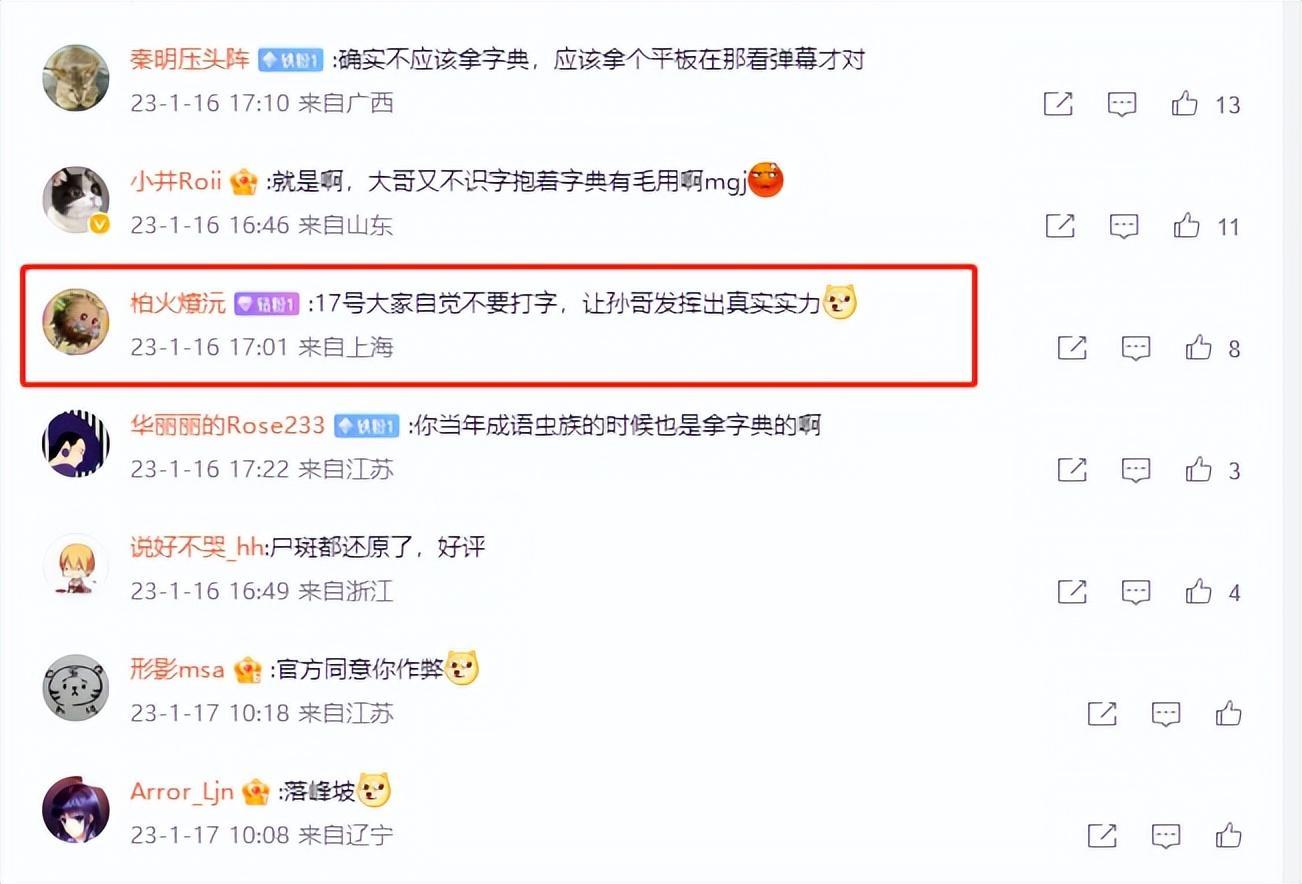Open reply icon on 秦明压头阵's comment
This screenshot has height=884, width=1302.
point(1122,104)
